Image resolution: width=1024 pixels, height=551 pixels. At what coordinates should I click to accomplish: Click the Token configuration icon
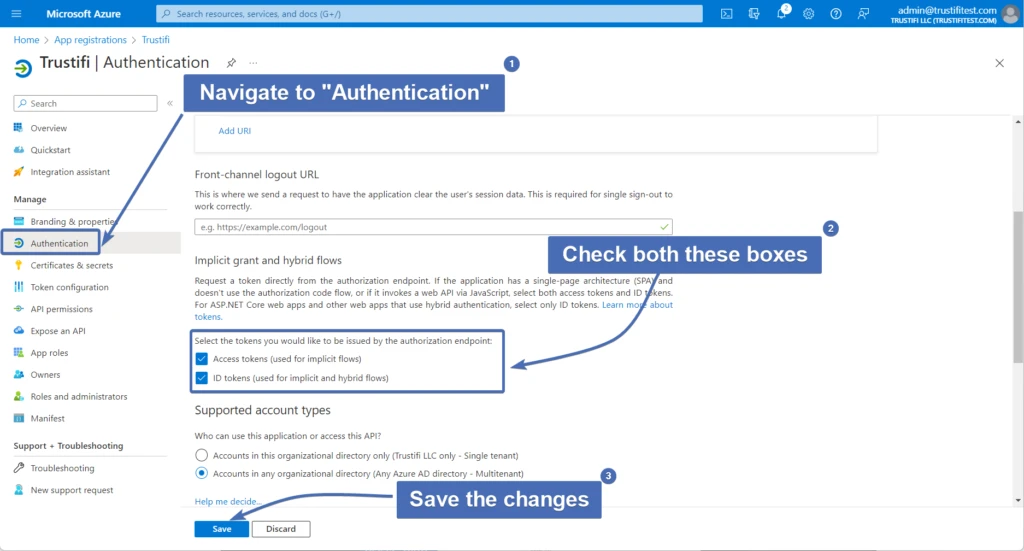tap(18, 287)
